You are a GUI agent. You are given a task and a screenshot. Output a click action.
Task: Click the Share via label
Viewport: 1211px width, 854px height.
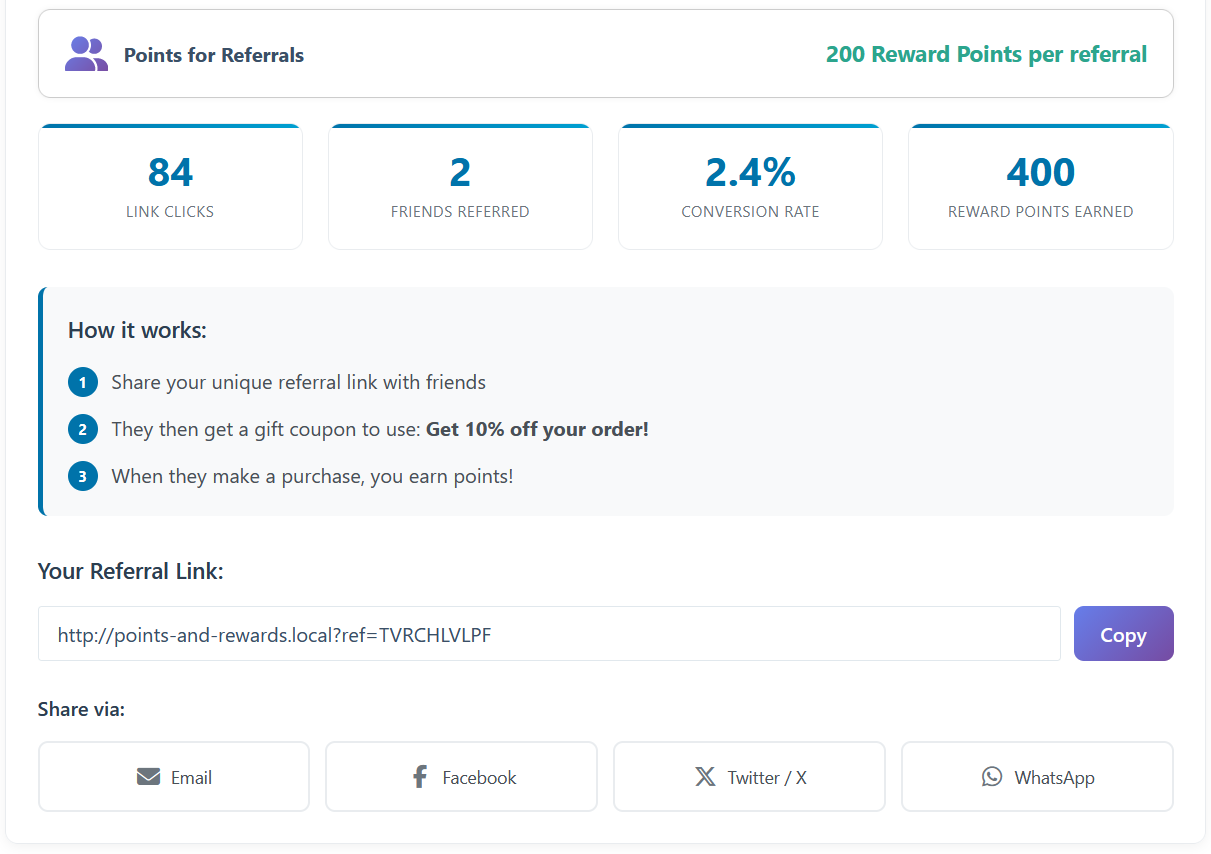click(x=81, y=709)
